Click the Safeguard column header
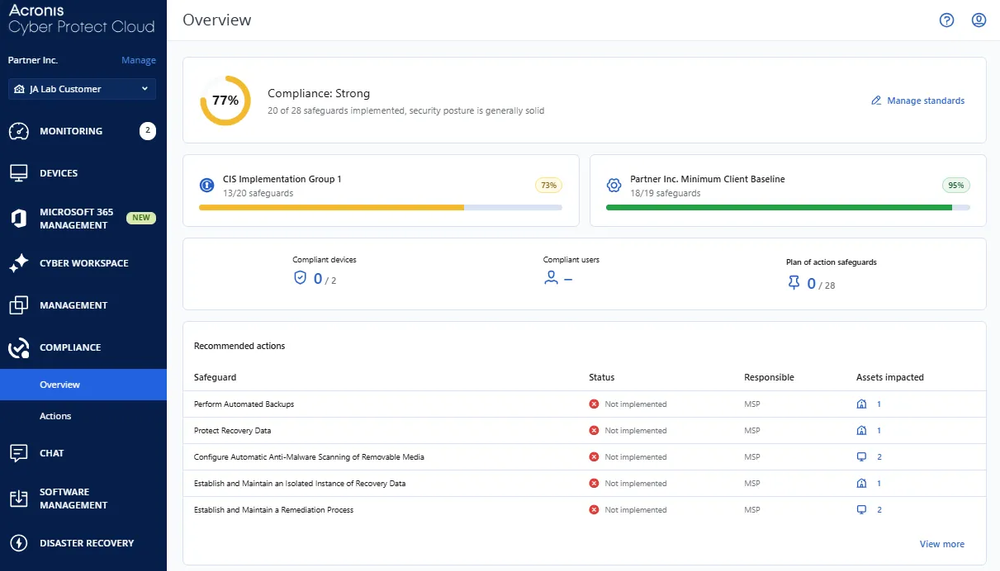The width and height of the screenshot is (1000, 571). coord(215,377)
